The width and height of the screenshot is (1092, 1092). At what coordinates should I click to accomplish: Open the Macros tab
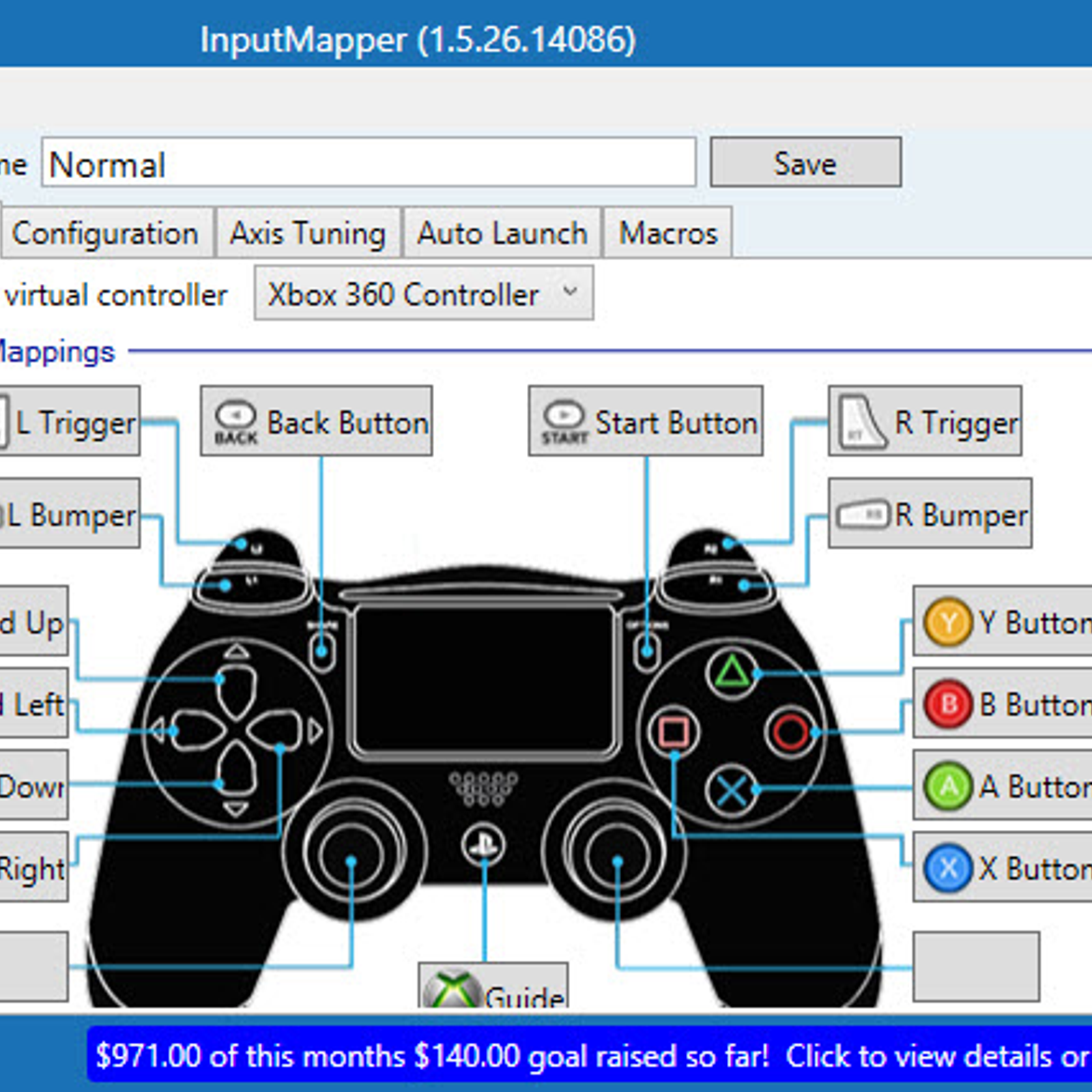[667, 233]
